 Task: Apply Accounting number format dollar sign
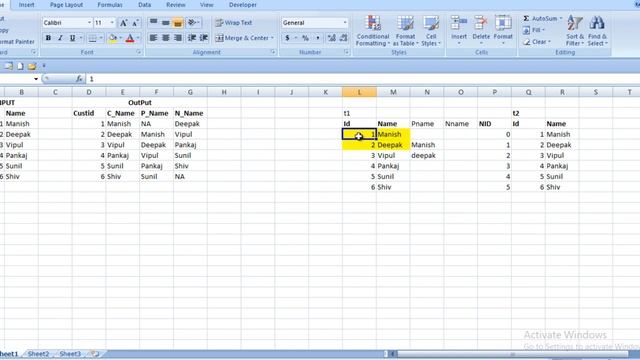click(x=287, y=38)
